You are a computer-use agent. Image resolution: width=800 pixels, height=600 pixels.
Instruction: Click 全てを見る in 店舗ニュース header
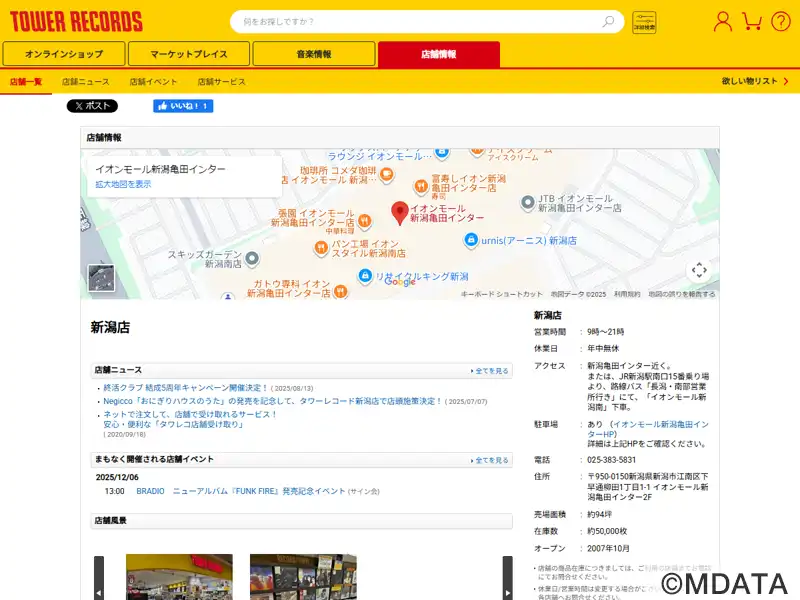(490, 371)
